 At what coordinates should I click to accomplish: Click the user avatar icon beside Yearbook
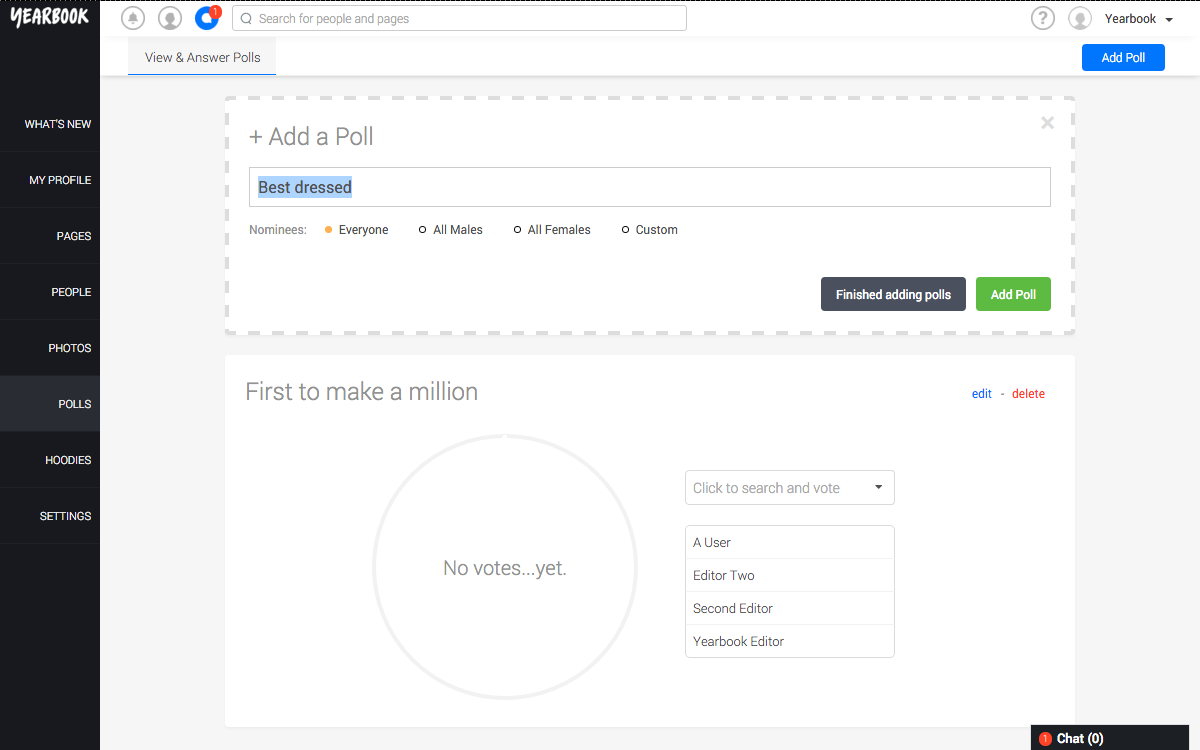pyautogui.click(x=1080, y=18)
